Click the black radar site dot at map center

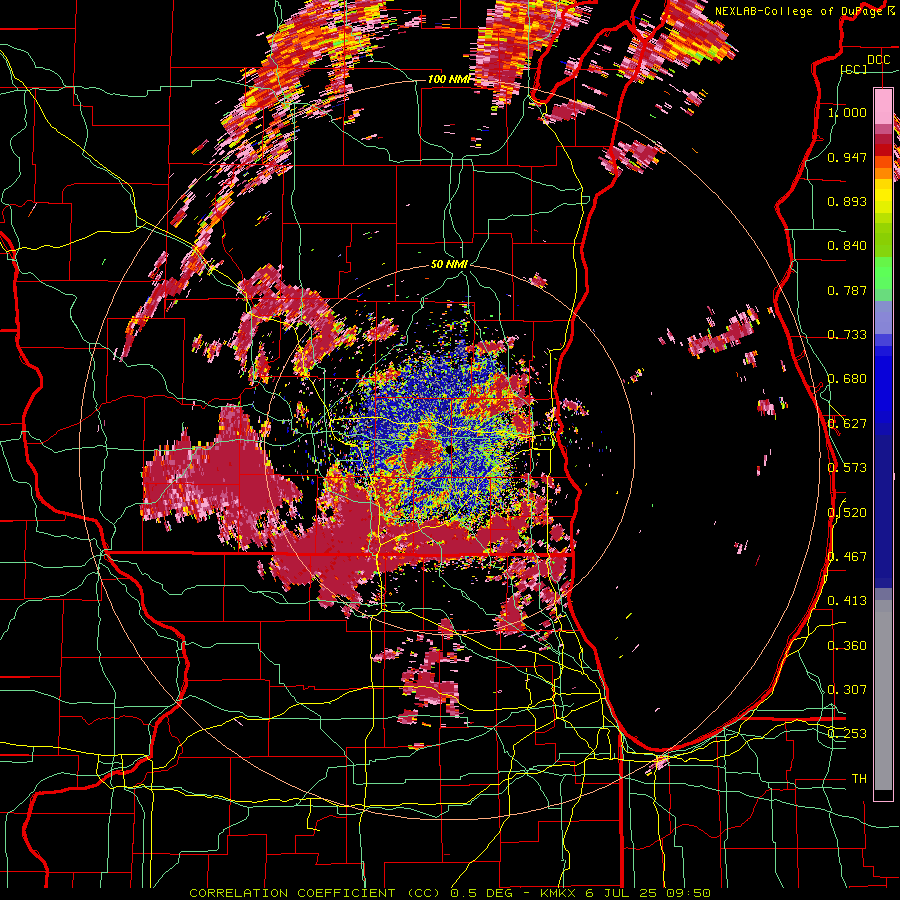coord(450,449)
